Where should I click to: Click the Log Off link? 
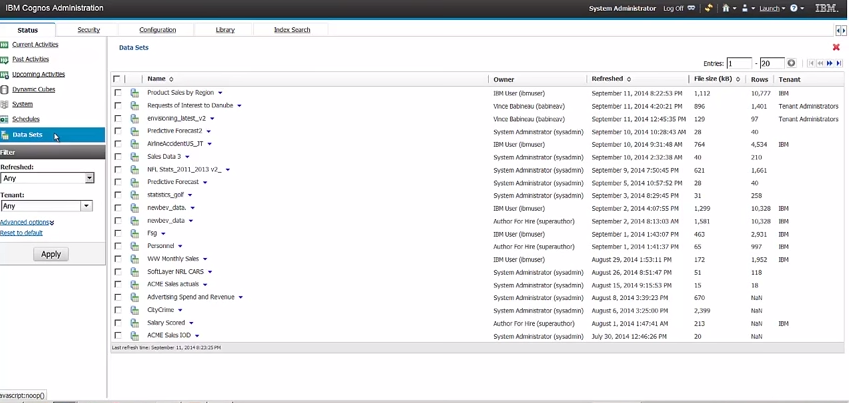click(674, 9)
